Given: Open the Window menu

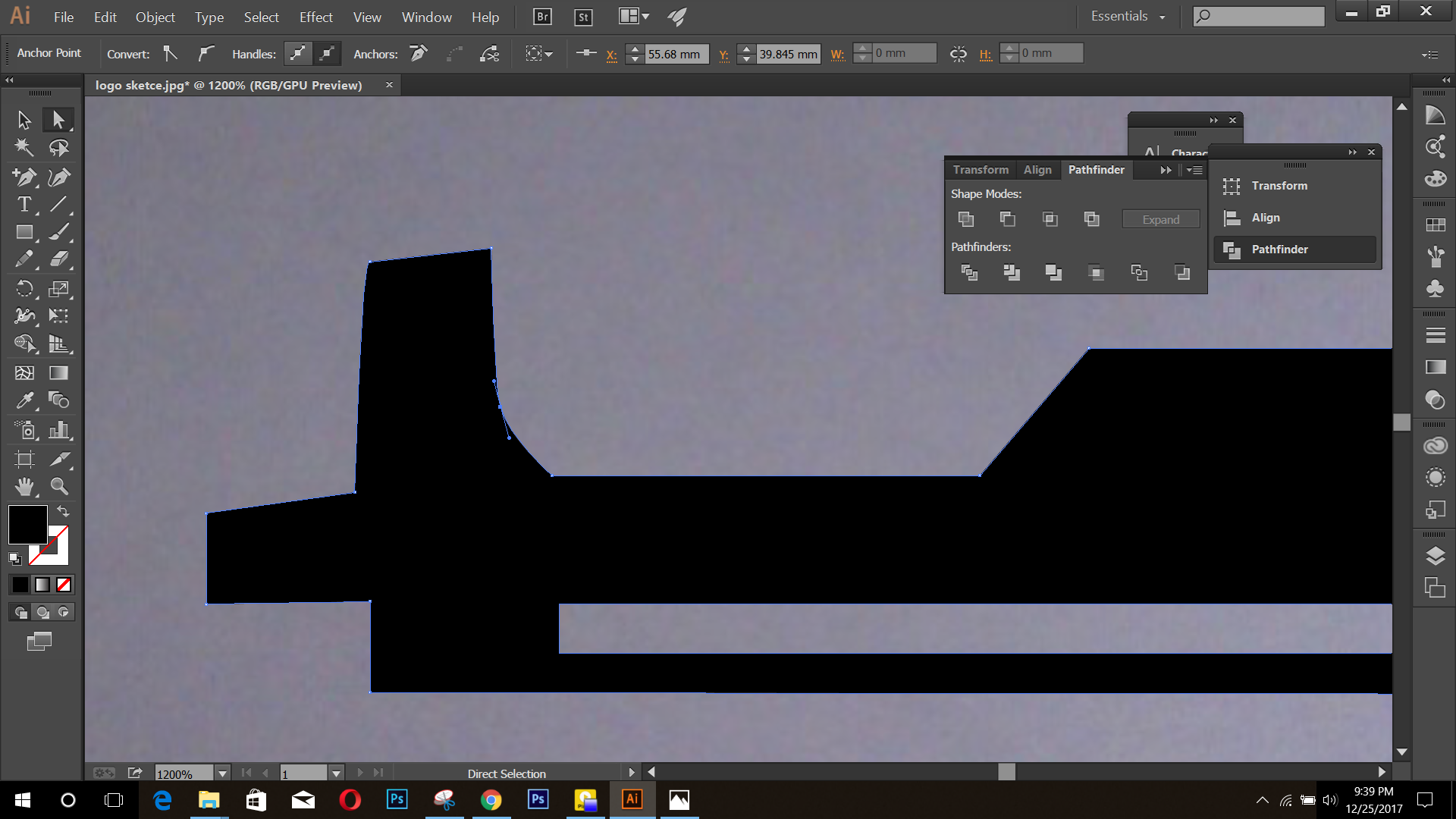Looking at the screenshot, I should click(x=427, y=17).
